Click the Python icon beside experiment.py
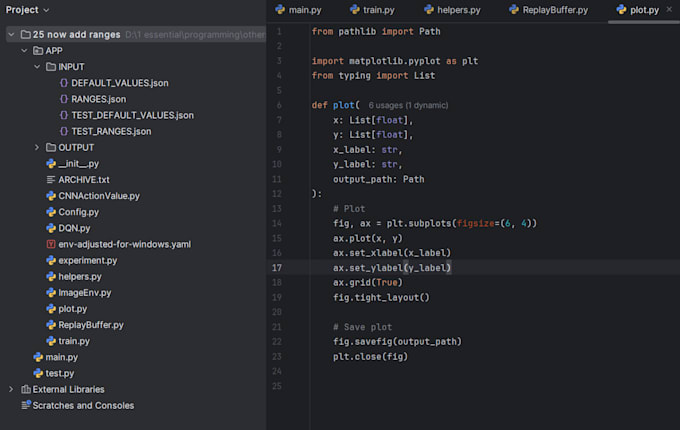 point(51,260)
